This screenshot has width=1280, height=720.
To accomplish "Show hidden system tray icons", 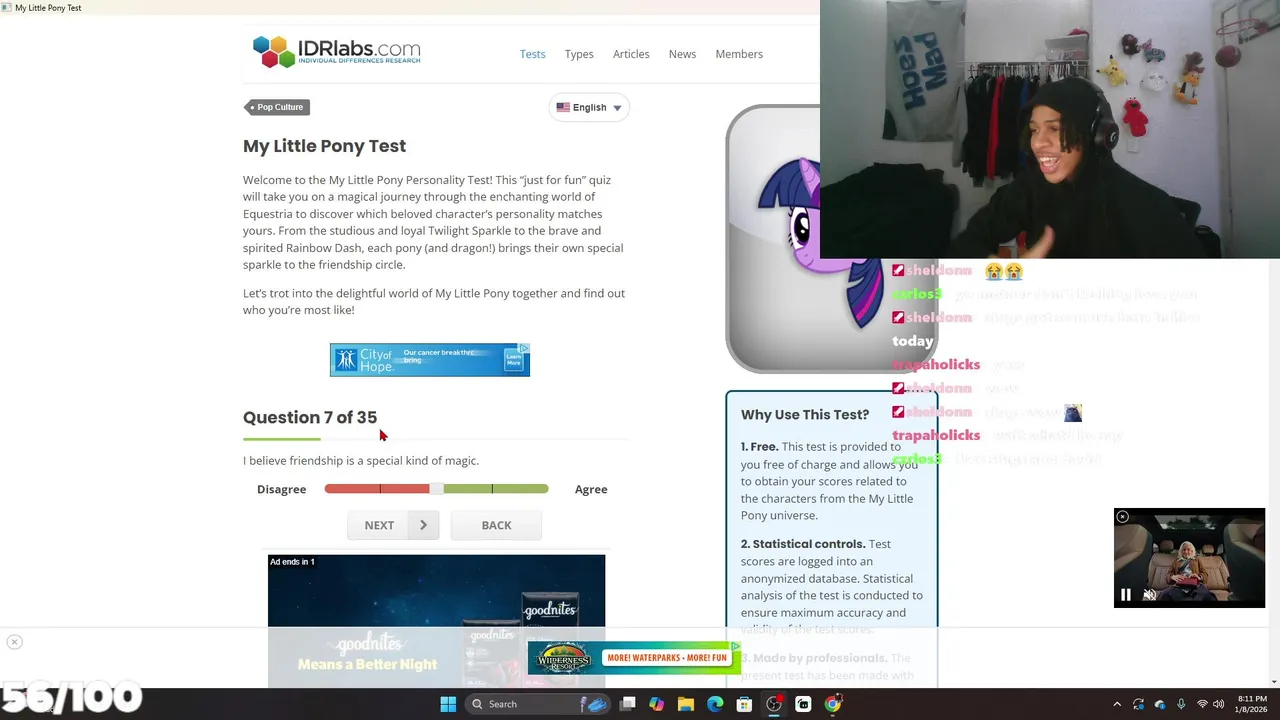I will pos(1117,704).
